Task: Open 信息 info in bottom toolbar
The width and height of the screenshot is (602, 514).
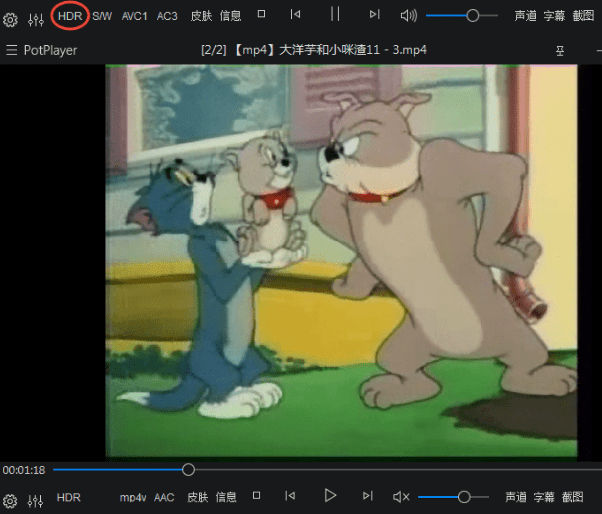Action: [226, 497]
